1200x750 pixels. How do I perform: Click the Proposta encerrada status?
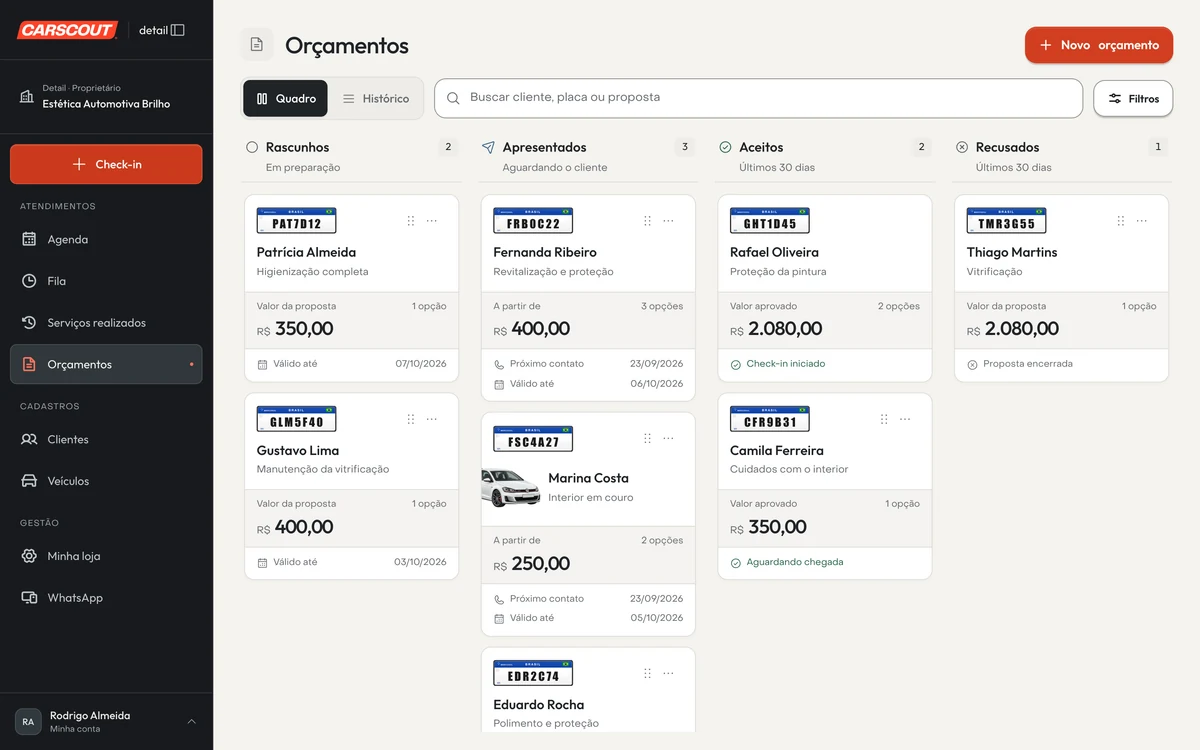point(1020,364)
